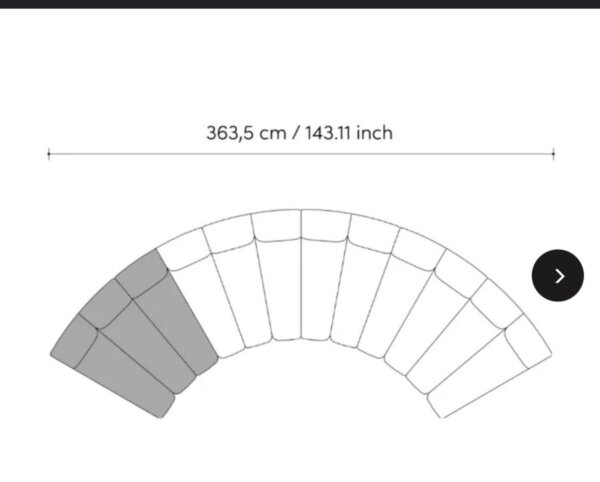
Task: Click the right end tick of the dimension line
Action: tap(553, 154)
